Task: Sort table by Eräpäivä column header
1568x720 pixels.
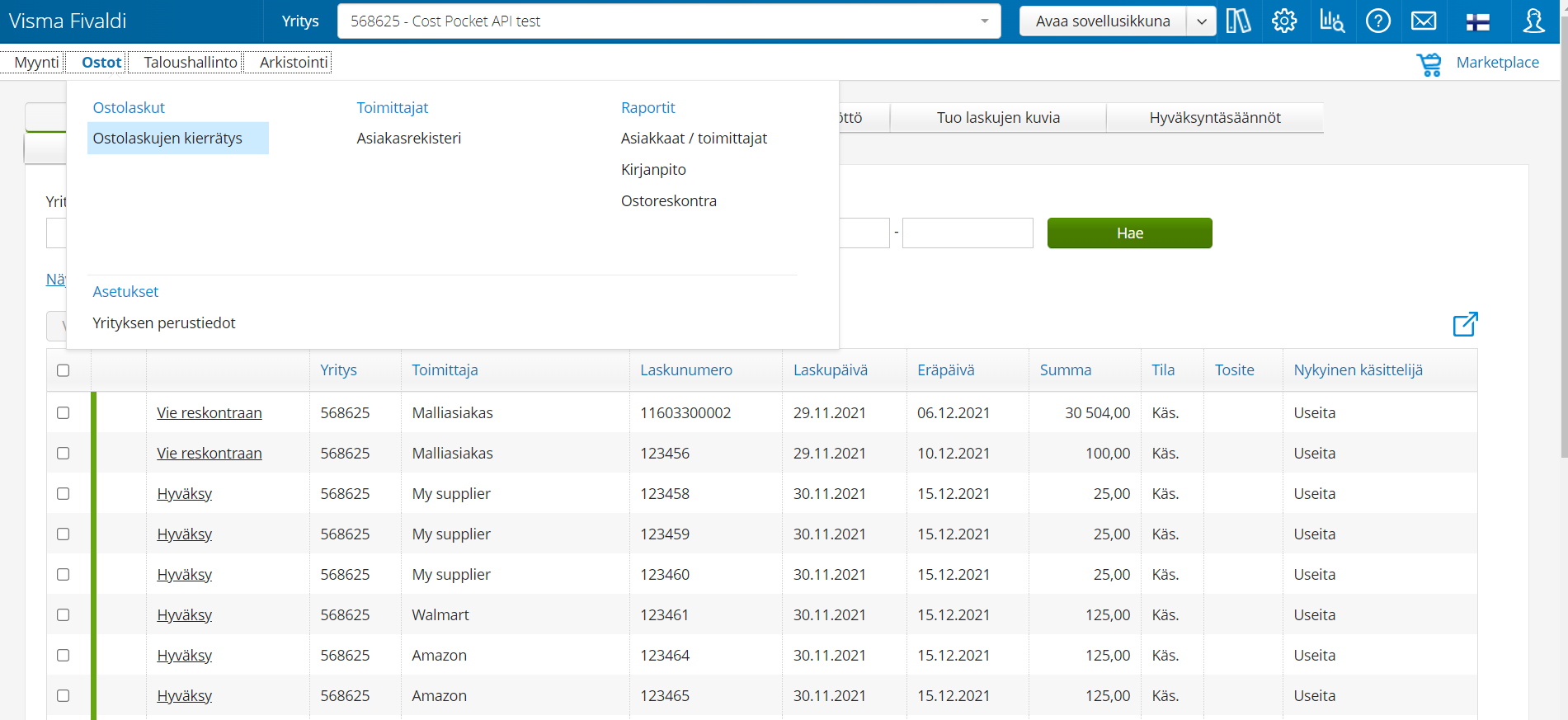Action: click(946, 370)
